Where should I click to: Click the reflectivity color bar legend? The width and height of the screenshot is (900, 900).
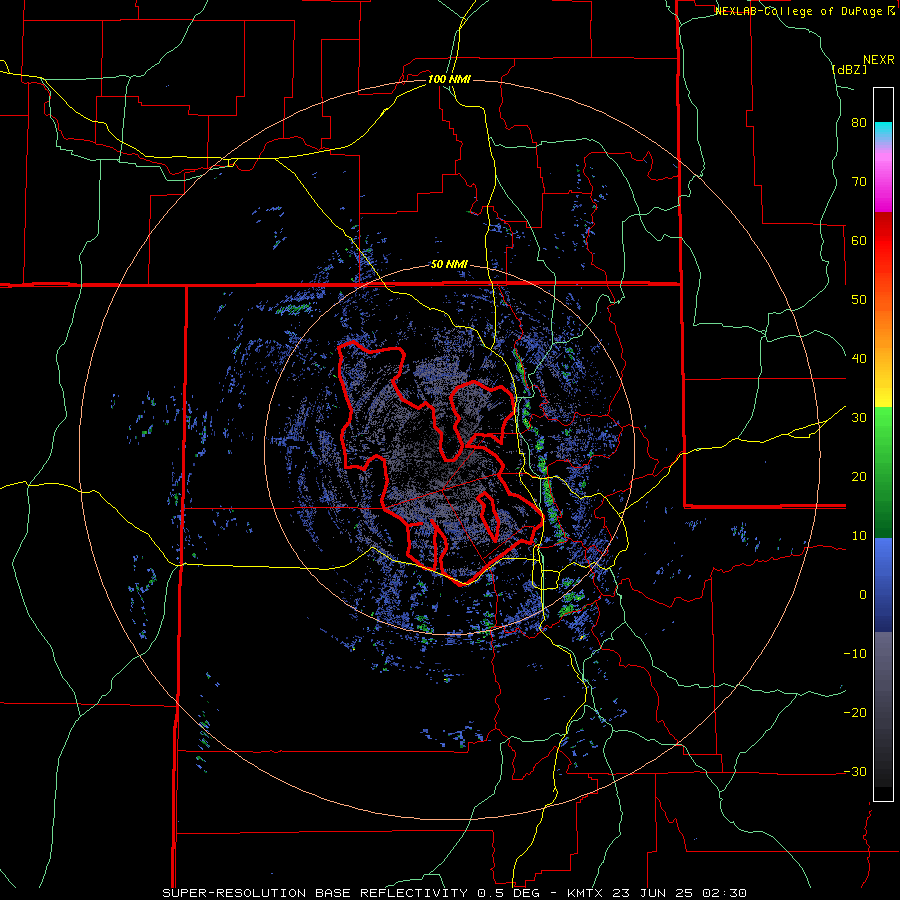coord(883,444)
